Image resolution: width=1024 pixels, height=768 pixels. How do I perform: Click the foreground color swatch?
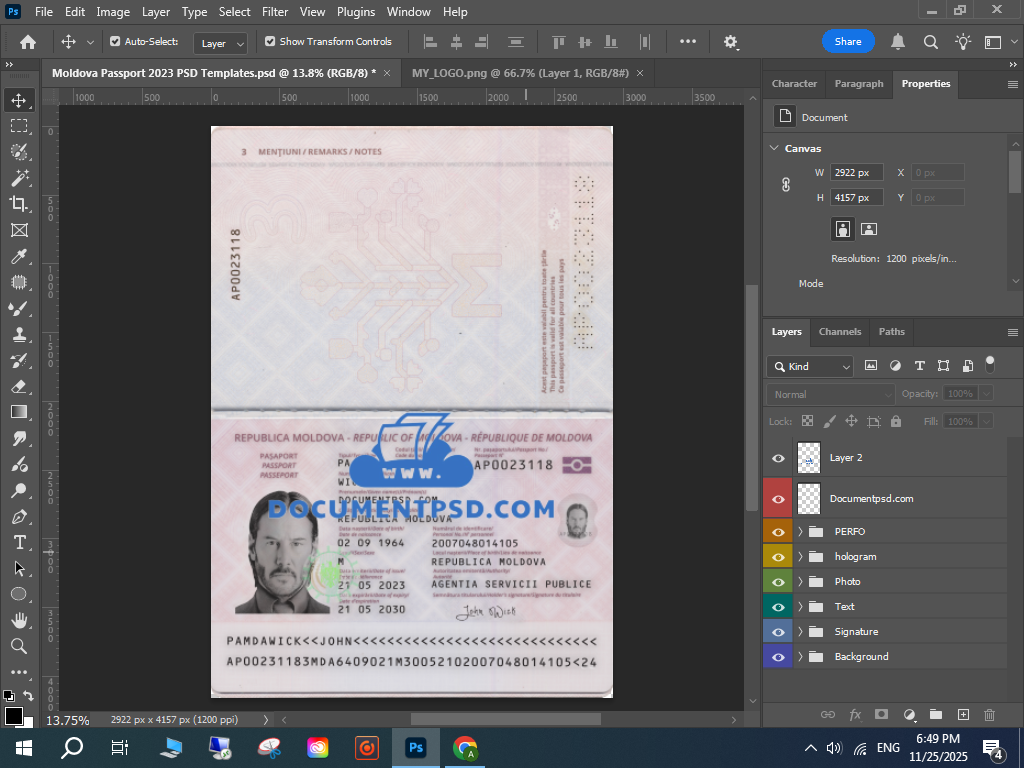[14, 715]
